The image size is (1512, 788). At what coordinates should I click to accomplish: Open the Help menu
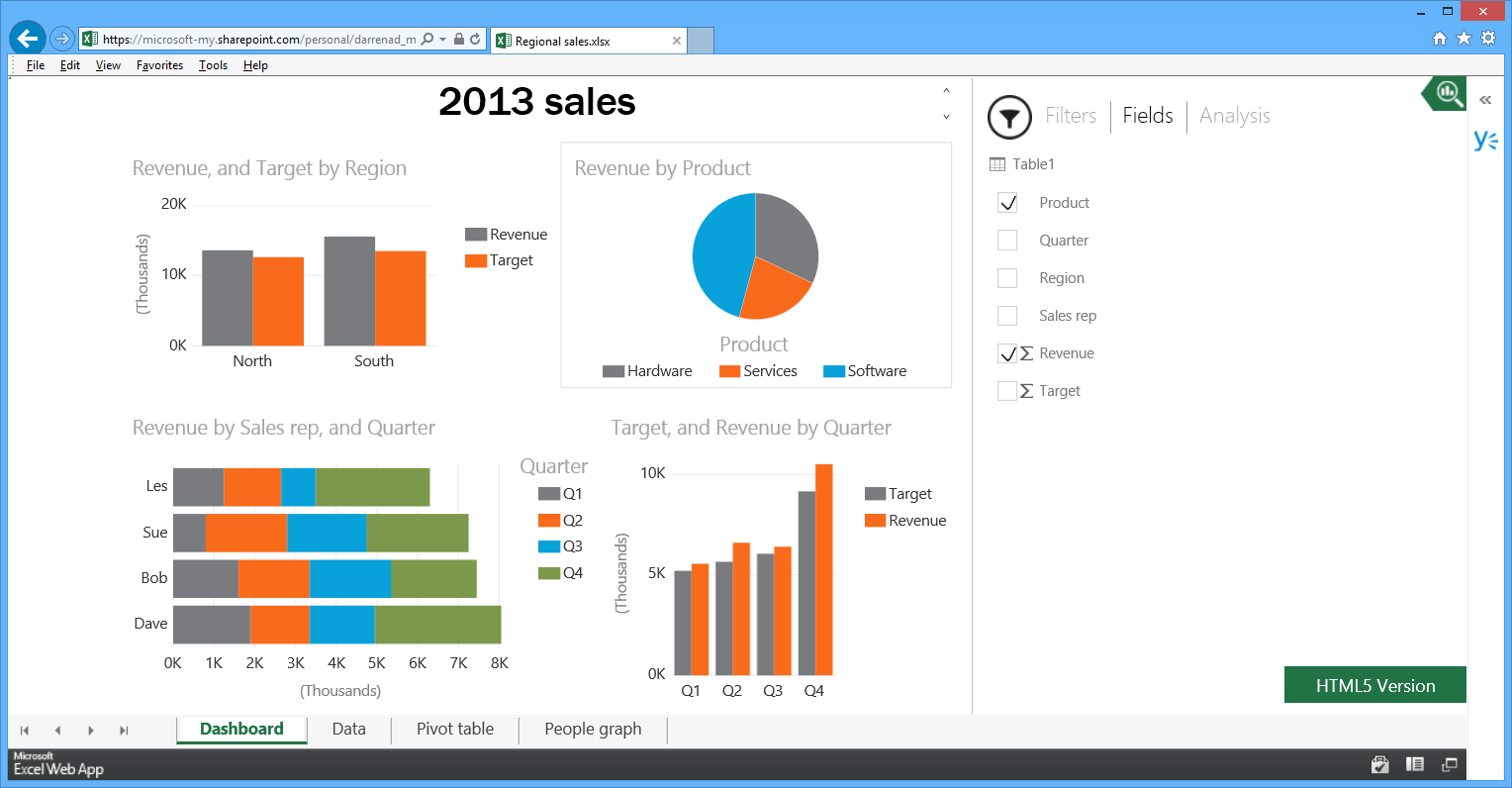point(255,65)
